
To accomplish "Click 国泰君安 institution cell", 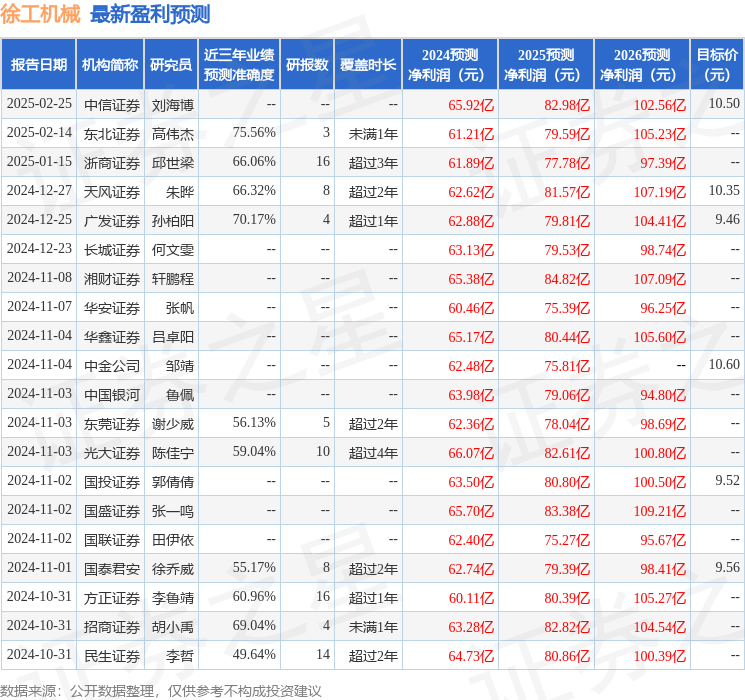I will (x=112, y=569).
